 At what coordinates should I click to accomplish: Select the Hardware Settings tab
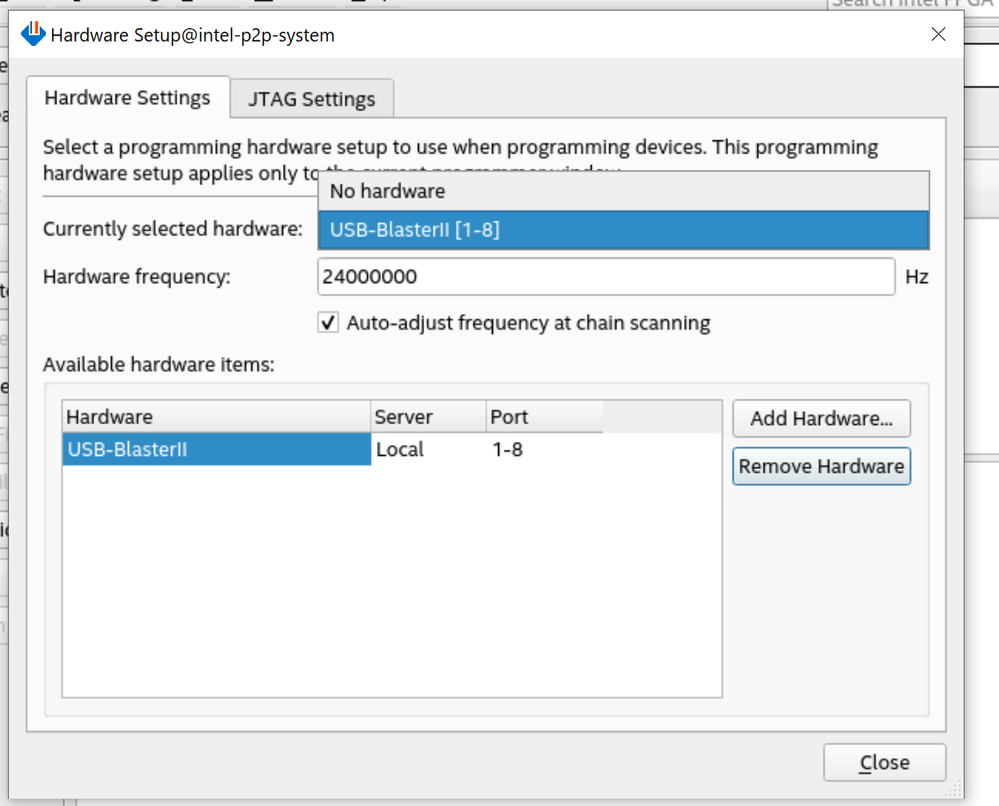127,97
